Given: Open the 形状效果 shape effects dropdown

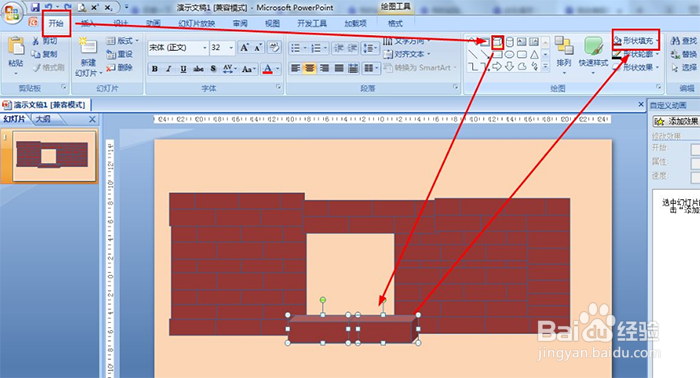Looking at the screenshot, I should click(x=636, y=67).
